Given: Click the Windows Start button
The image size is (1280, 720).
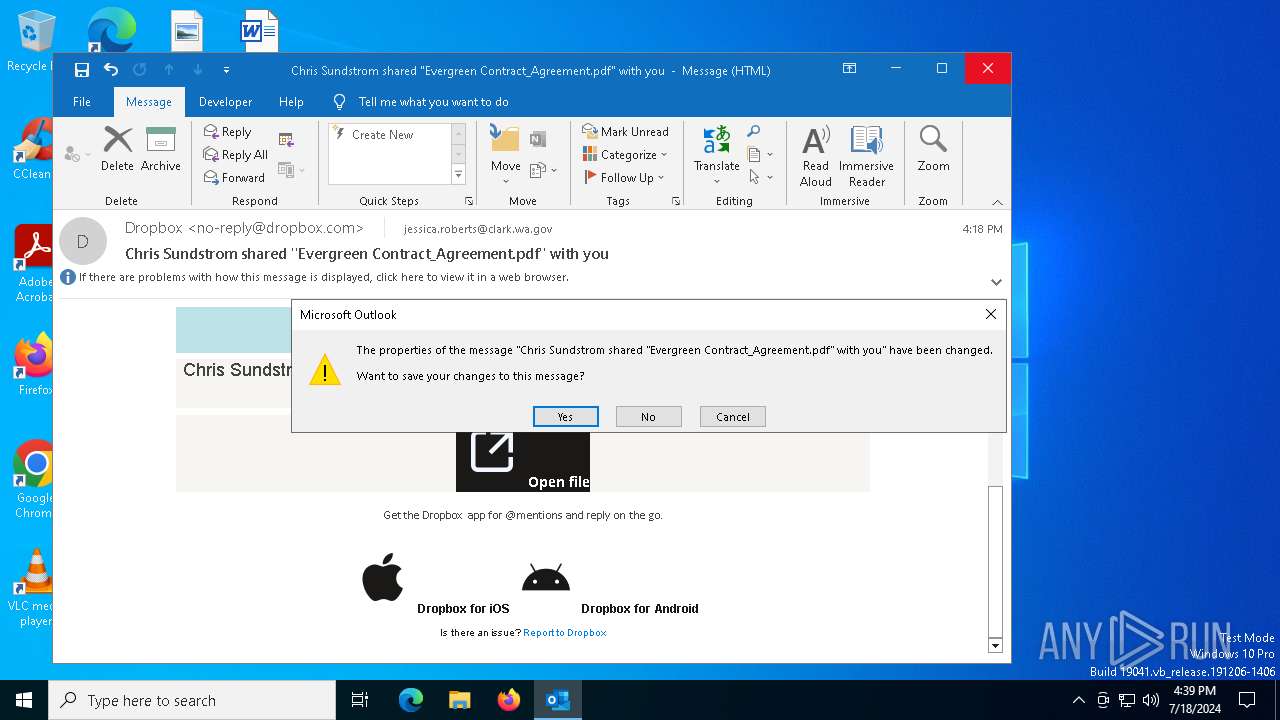Looking at the screenshot, I should coord(24,700).
